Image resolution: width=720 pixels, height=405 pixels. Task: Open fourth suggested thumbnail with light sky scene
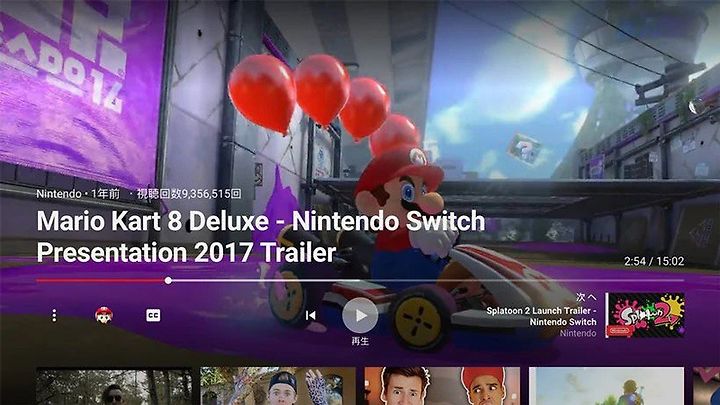606,386
